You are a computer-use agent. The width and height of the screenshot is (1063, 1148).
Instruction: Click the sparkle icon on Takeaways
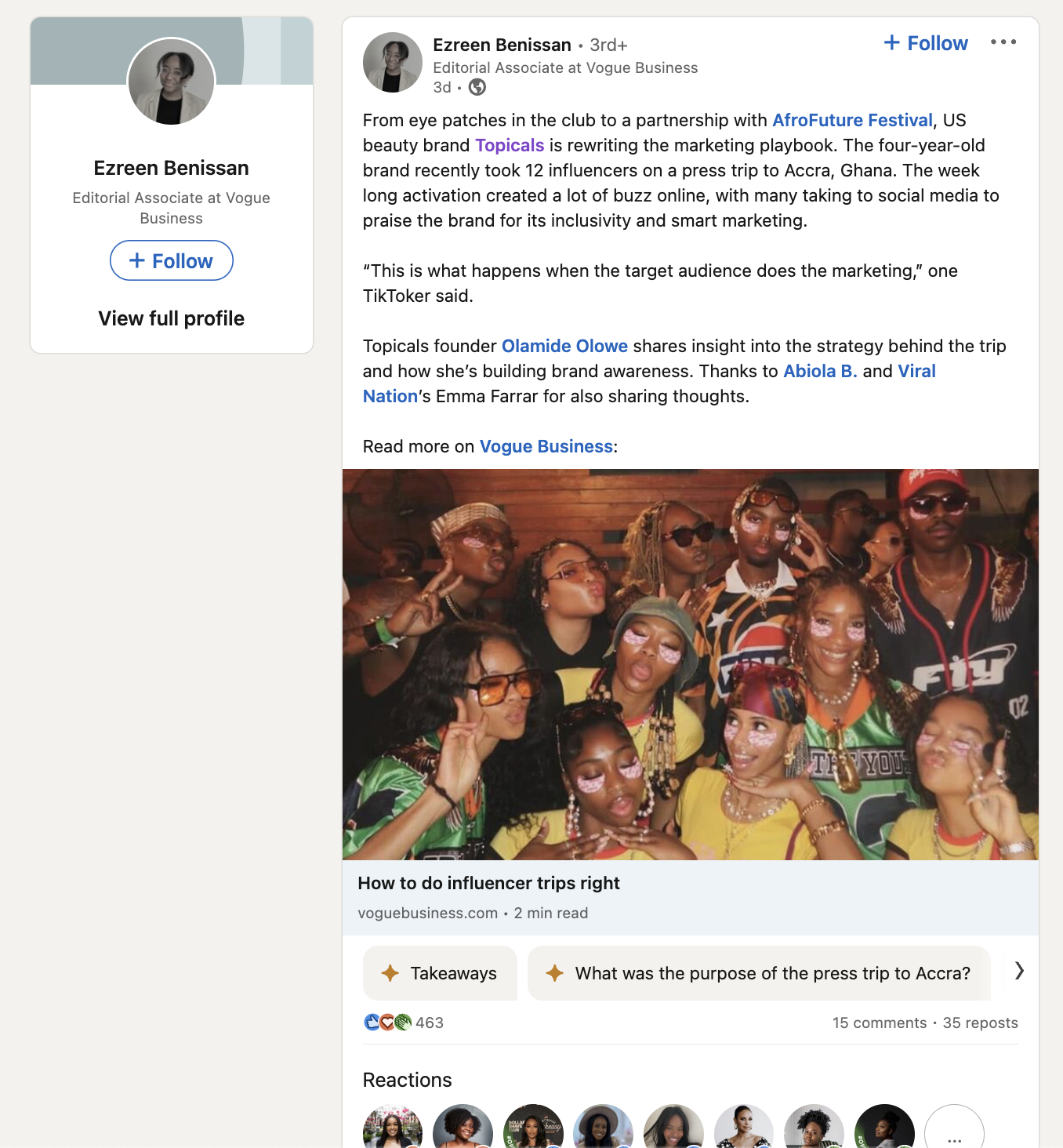(x=390, y=973)
